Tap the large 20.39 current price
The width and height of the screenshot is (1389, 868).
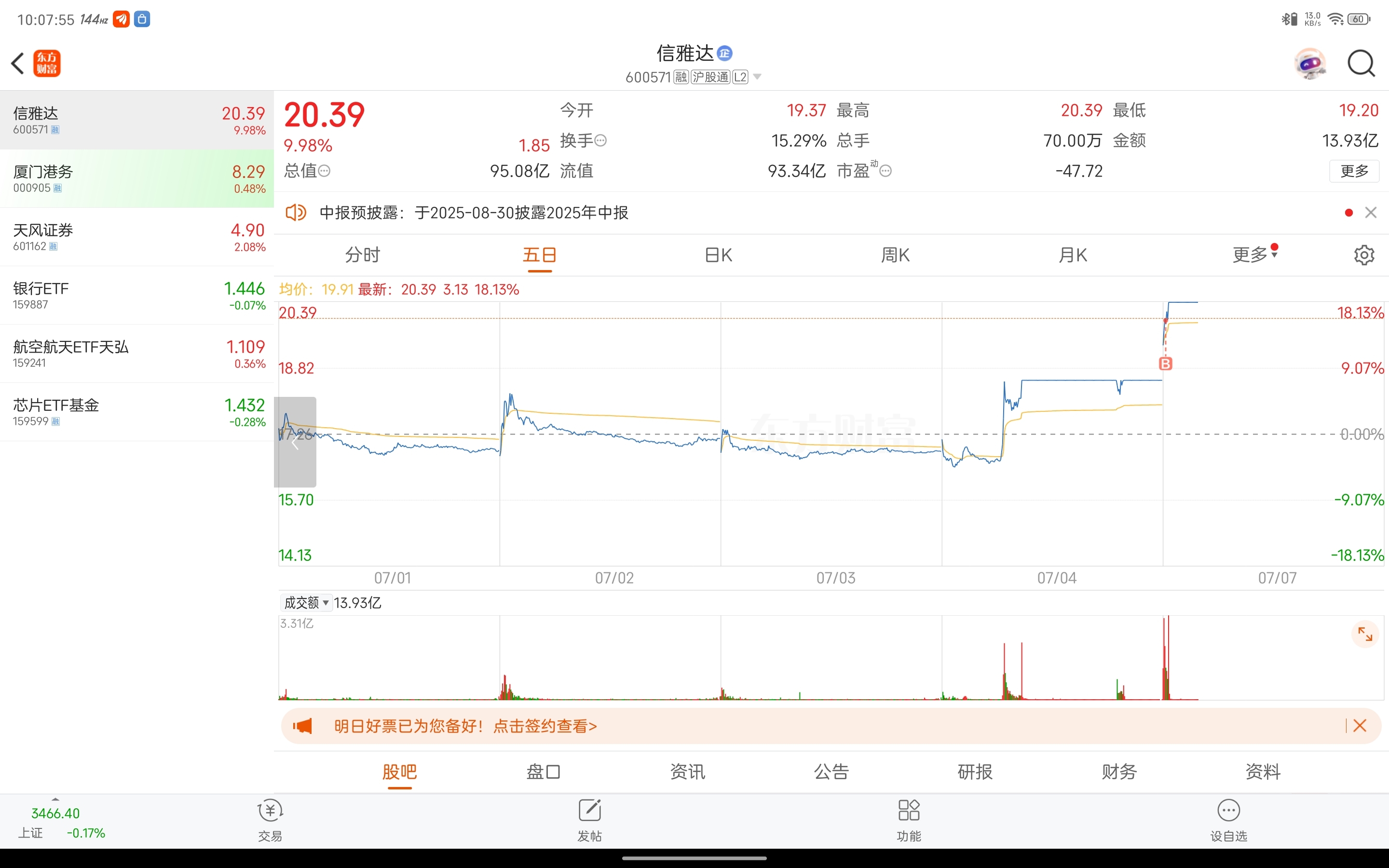(x=324, y=115)
